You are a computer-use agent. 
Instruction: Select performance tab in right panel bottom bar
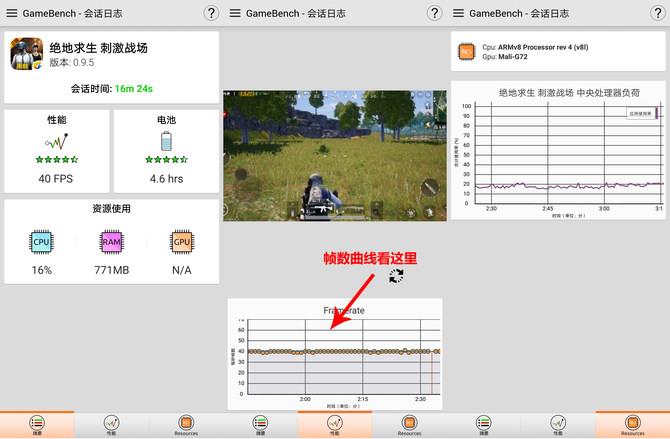[558, 425]
